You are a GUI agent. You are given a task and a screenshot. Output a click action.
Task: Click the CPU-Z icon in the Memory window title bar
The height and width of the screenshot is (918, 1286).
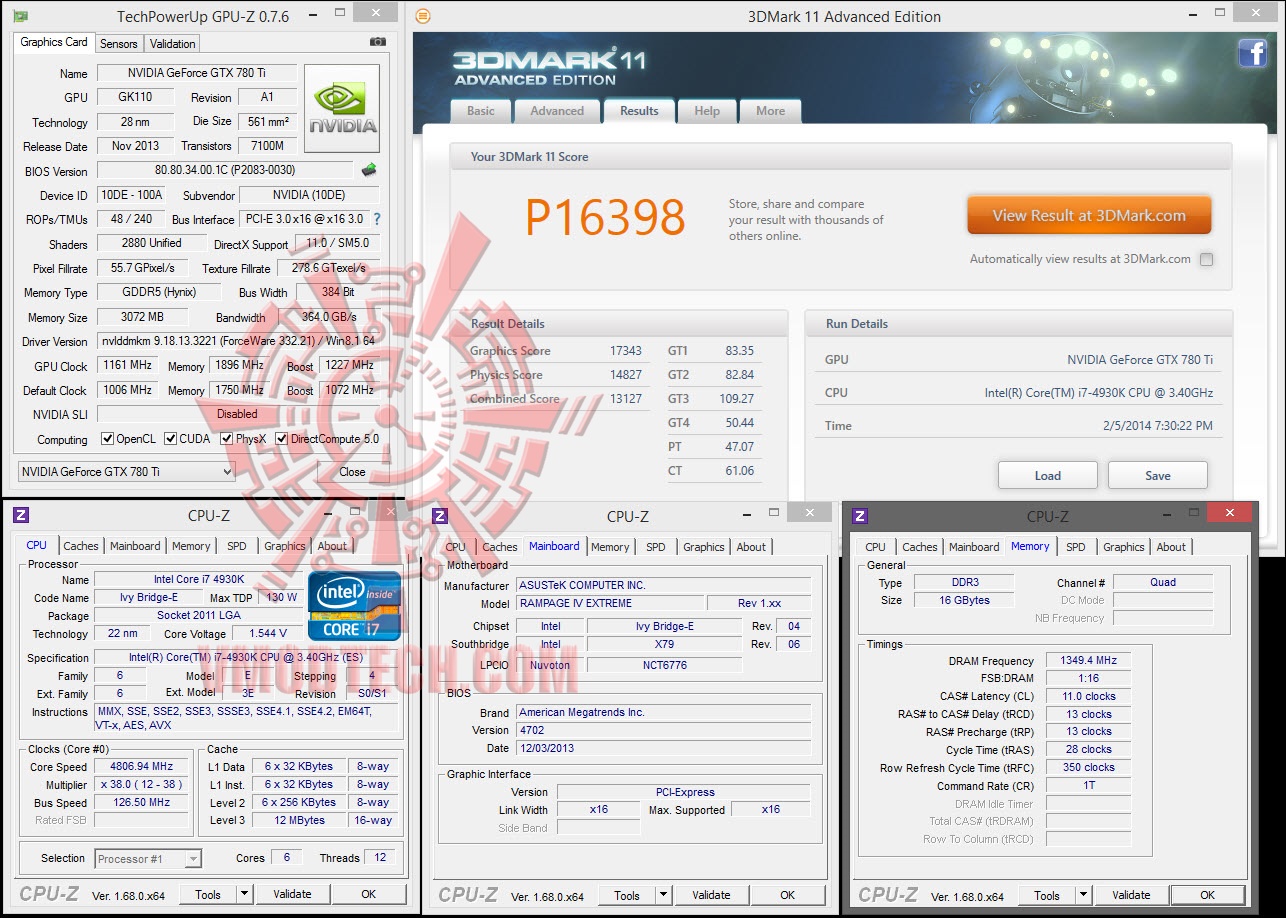(x=859, y=516)
